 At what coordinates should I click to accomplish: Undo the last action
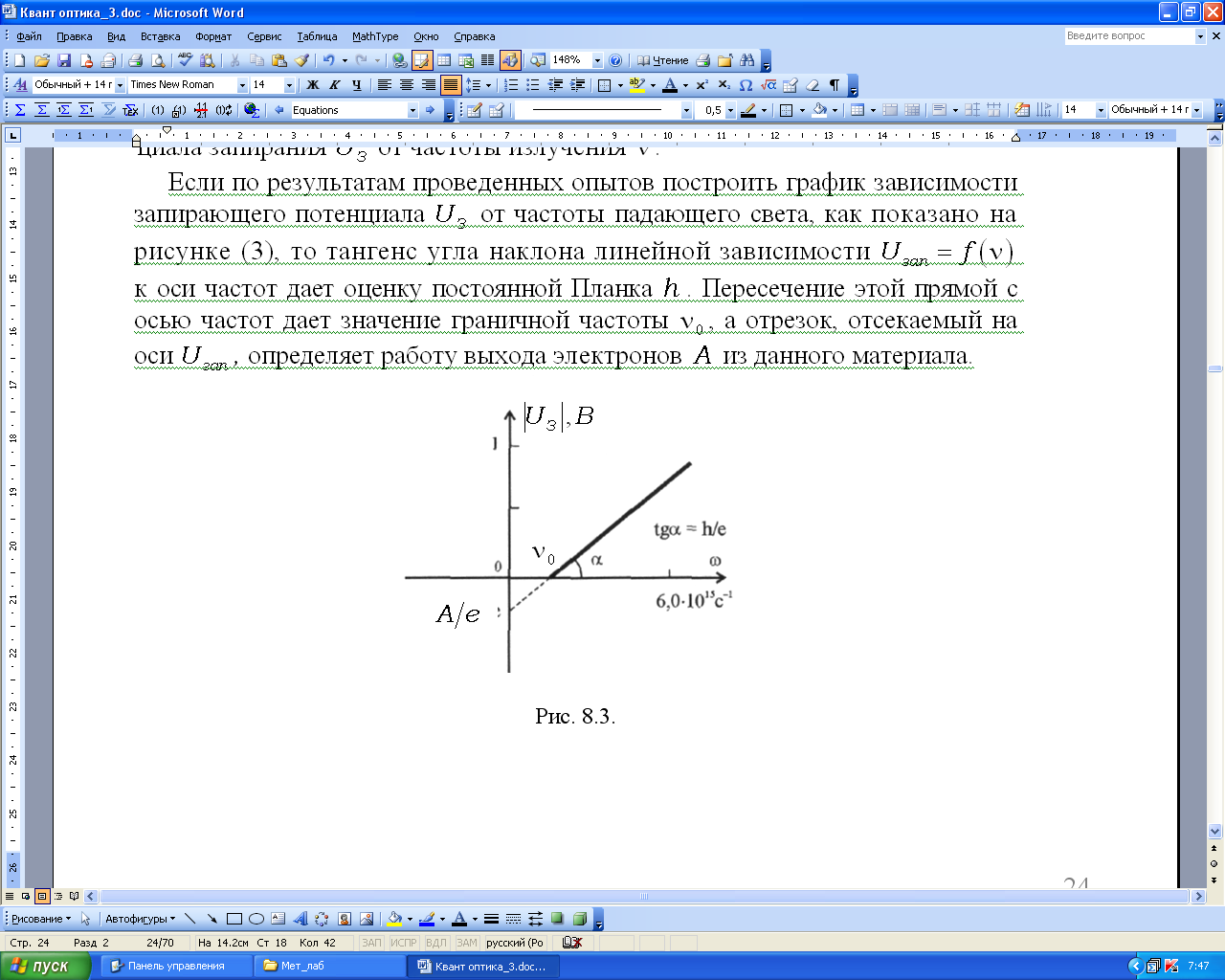(328, 60)
